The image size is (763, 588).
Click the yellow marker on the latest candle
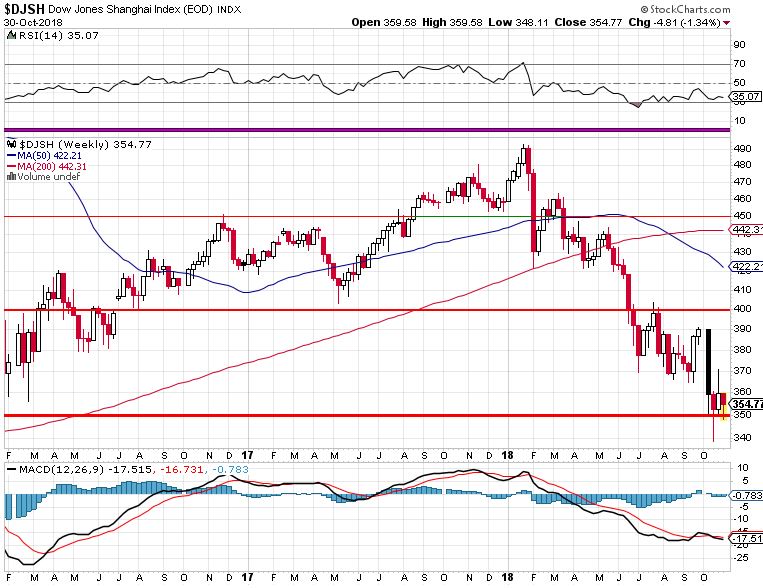click(724, 414)
